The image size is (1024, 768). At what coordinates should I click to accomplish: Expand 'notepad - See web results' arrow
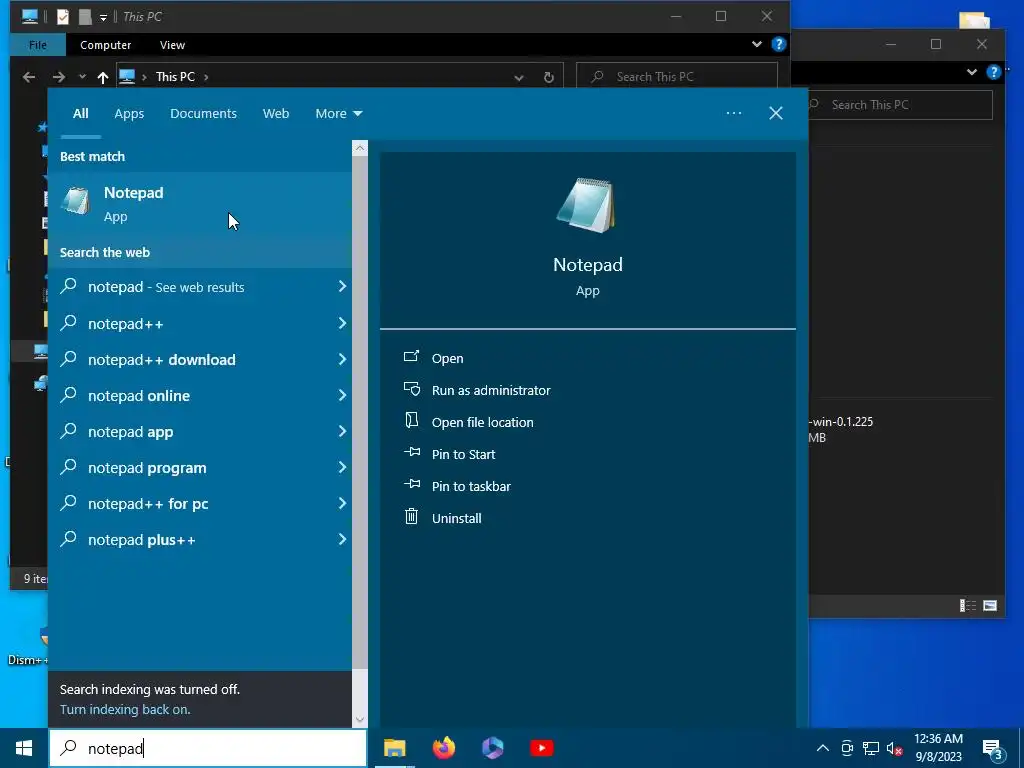(x=342, y=287)
